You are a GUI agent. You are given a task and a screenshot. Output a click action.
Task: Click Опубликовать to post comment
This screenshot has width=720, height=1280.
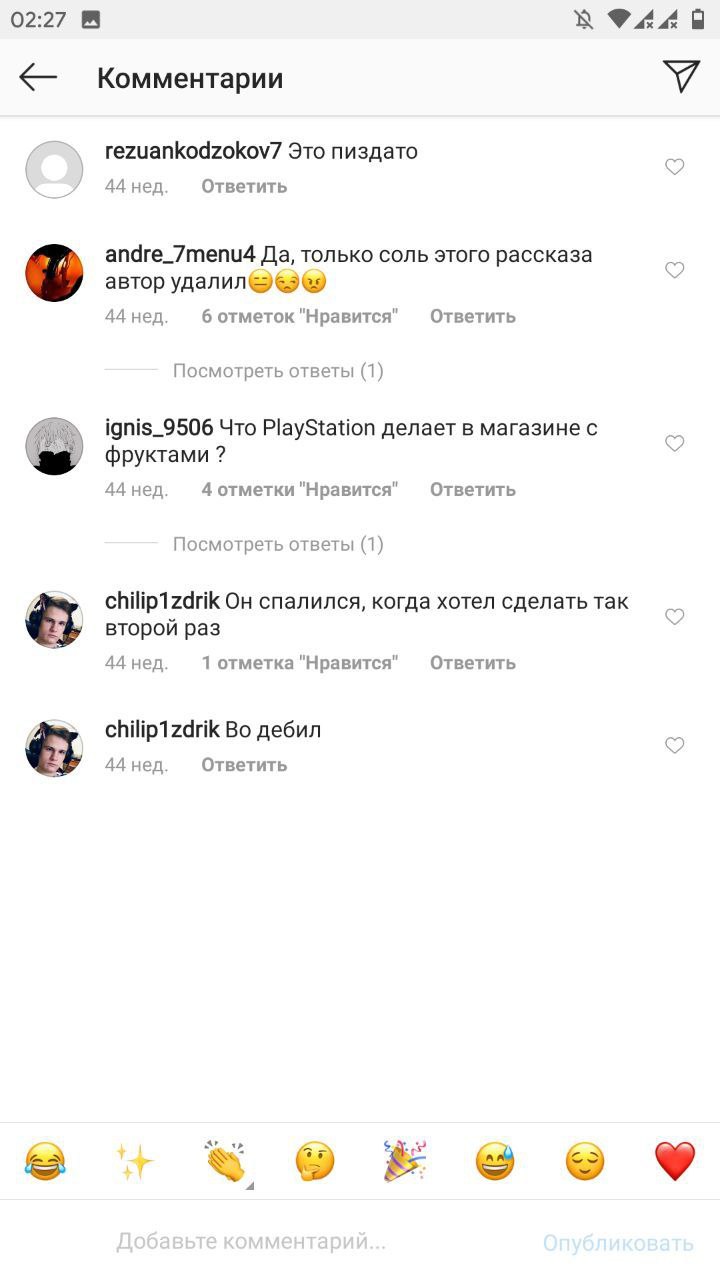coord(618,1243)
